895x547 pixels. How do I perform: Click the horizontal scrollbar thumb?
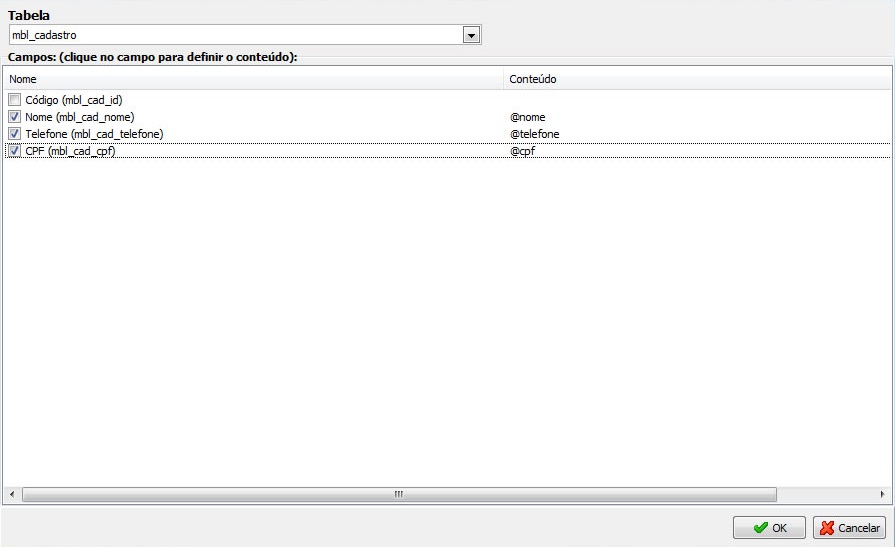pyautogui.click(x=398, y=494)
